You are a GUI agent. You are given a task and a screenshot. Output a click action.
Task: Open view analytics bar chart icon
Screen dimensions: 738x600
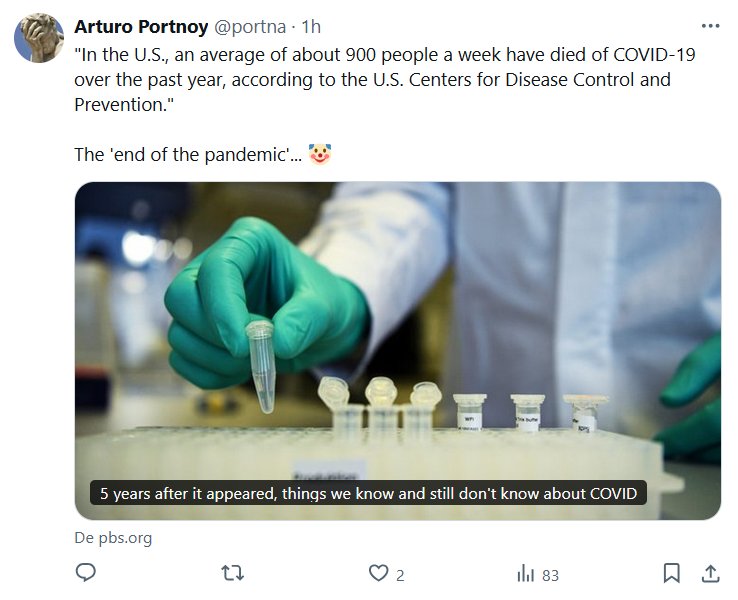point(526,574)
